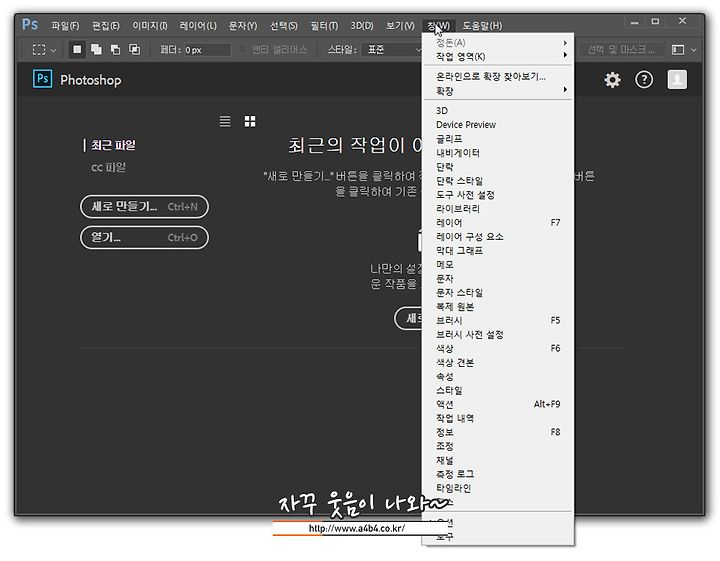Open help via the question mark icon
Viewport: 720px width, 561px height.
pos(644,80)
